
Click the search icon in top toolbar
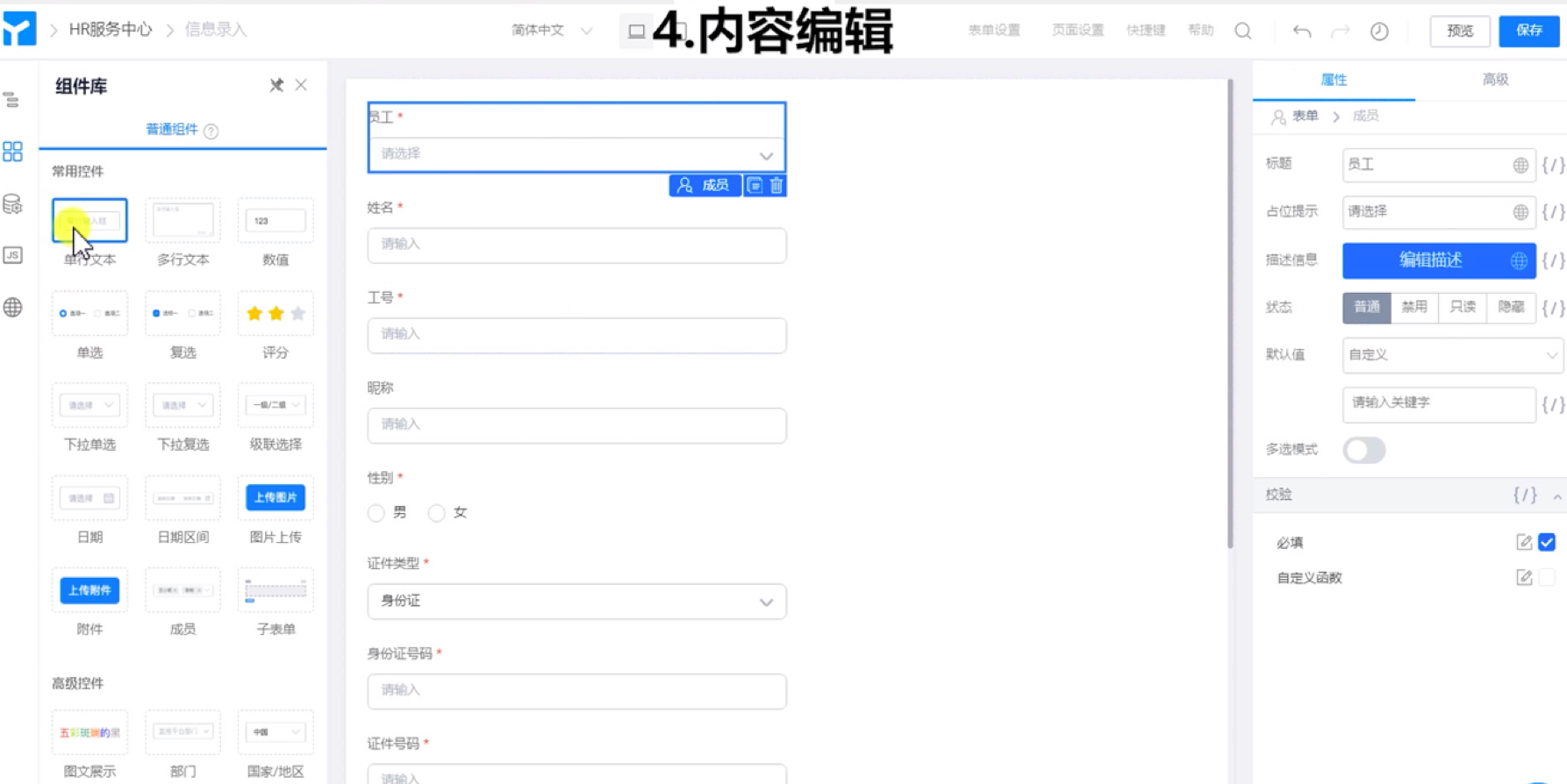1243,31
